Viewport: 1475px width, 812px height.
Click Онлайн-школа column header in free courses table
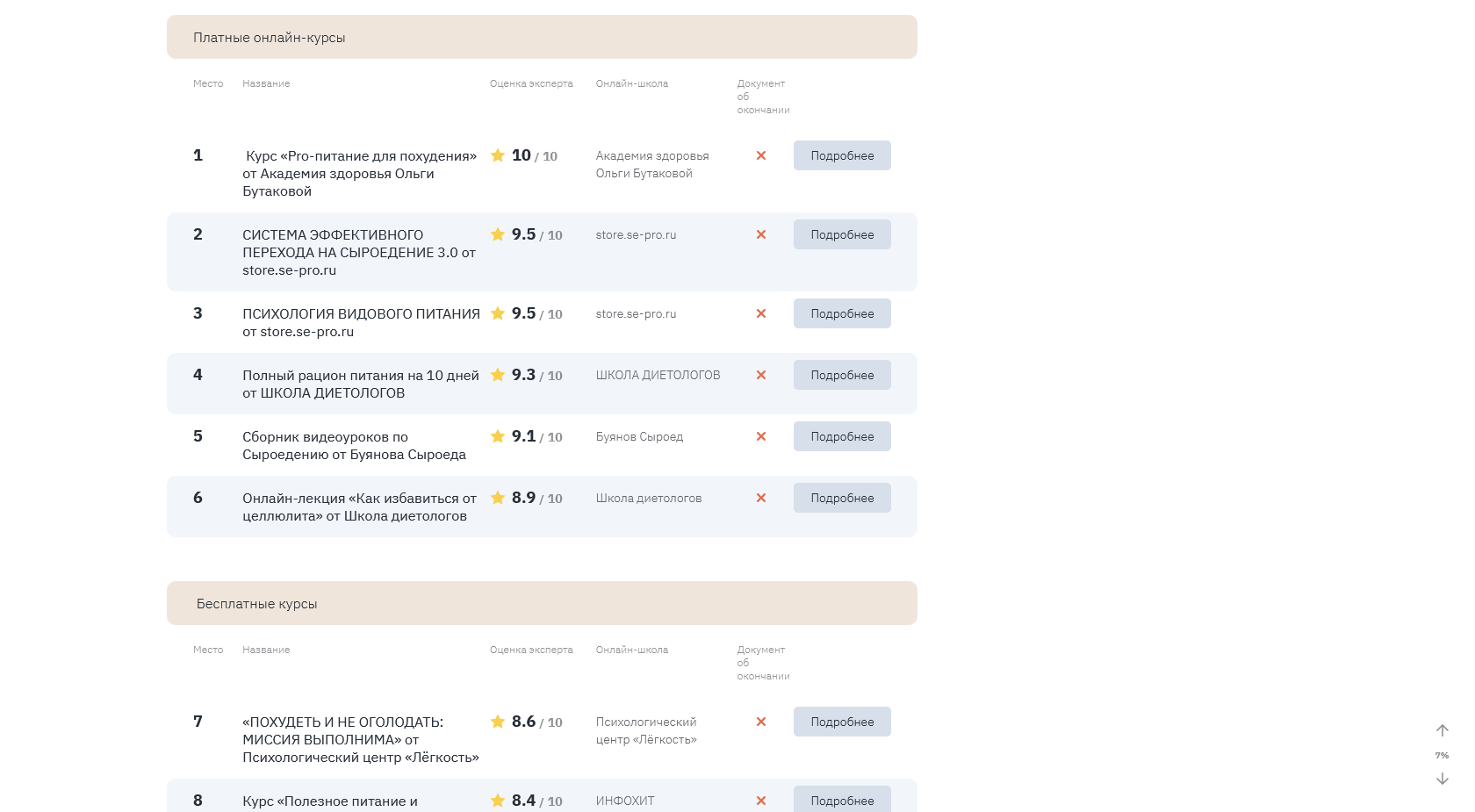click(x=632, y=650)
